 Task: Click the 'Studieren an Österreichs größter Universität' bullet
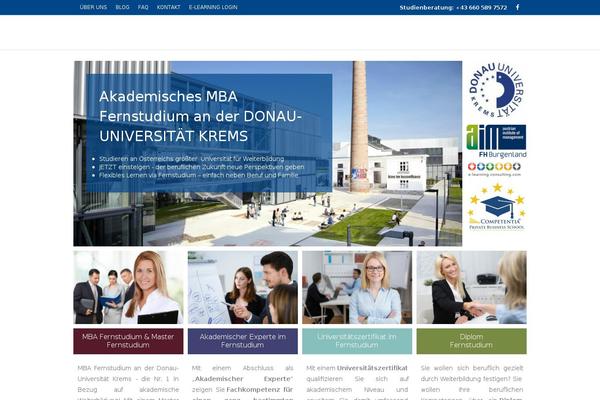[191, 158]
